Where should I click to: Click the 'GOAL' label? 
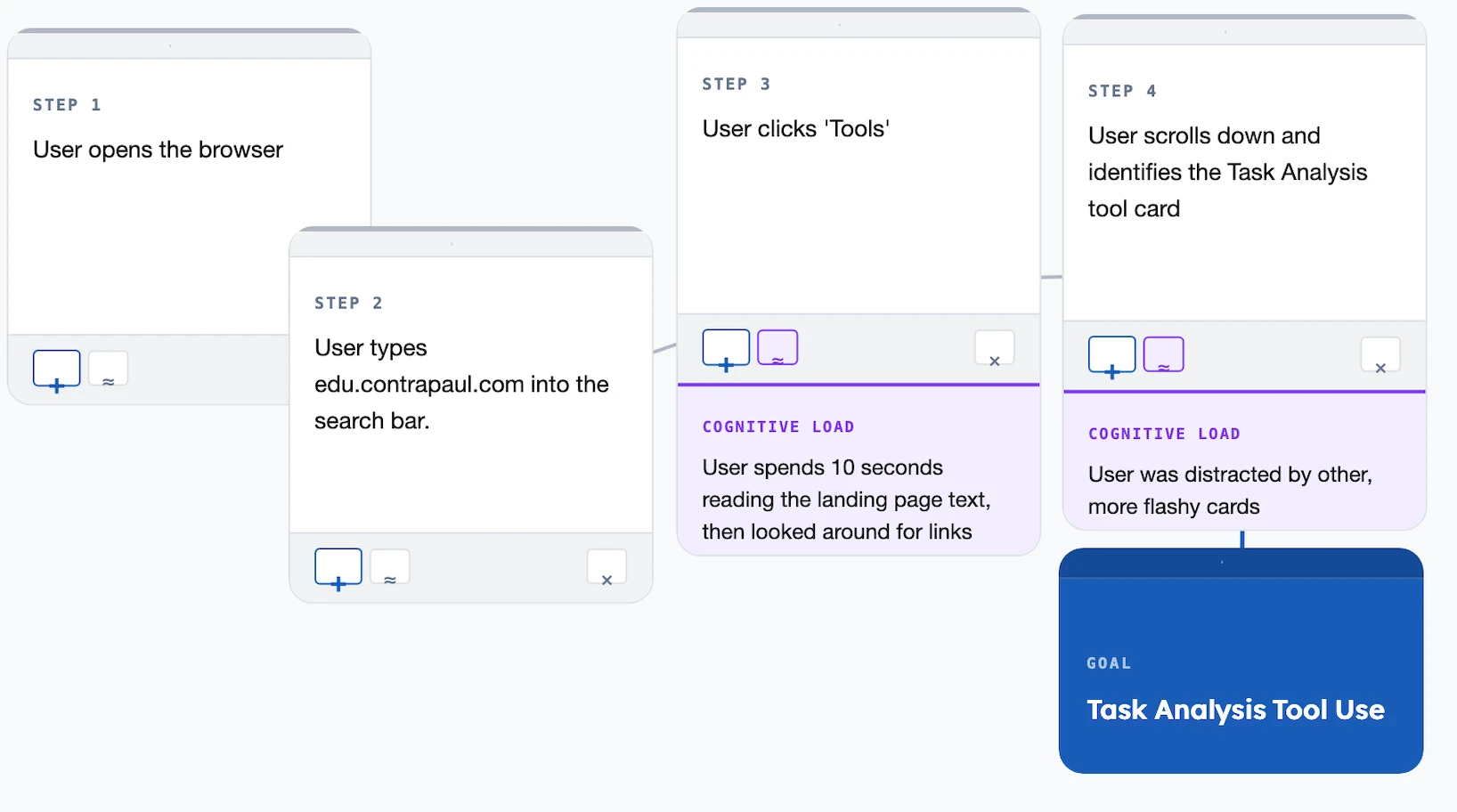[x=1109, y=663]
